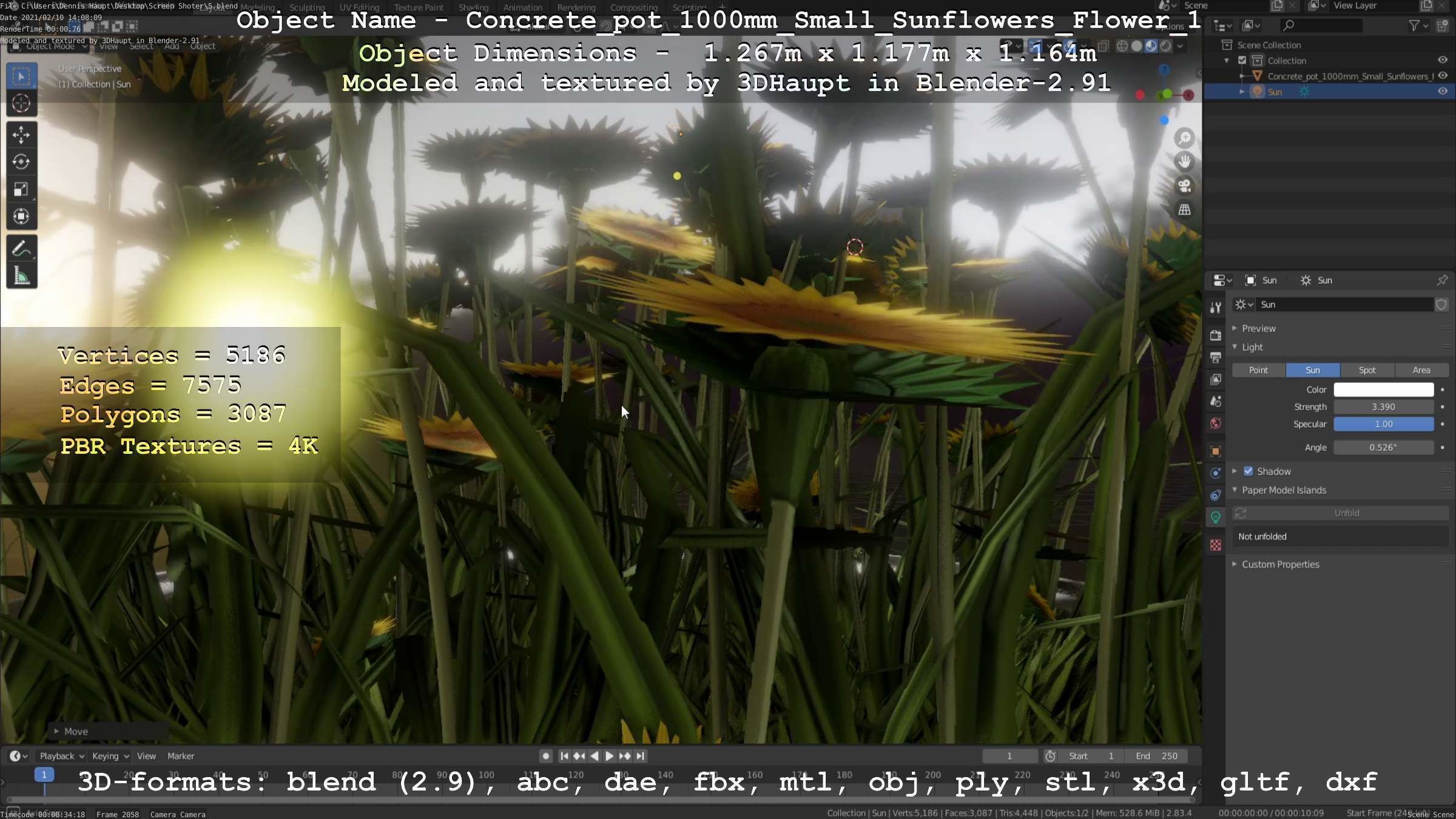Collapse the Collection tree in Outliner
This screenshot has width=1456, height=819.
point(1227,60)
